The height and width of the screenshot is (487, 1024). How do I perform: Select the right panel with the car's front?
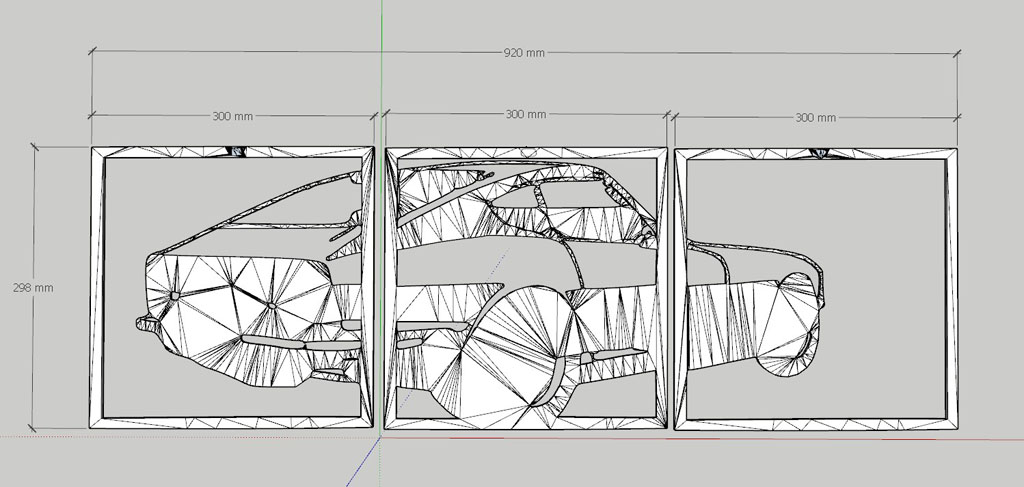(816, 289)
